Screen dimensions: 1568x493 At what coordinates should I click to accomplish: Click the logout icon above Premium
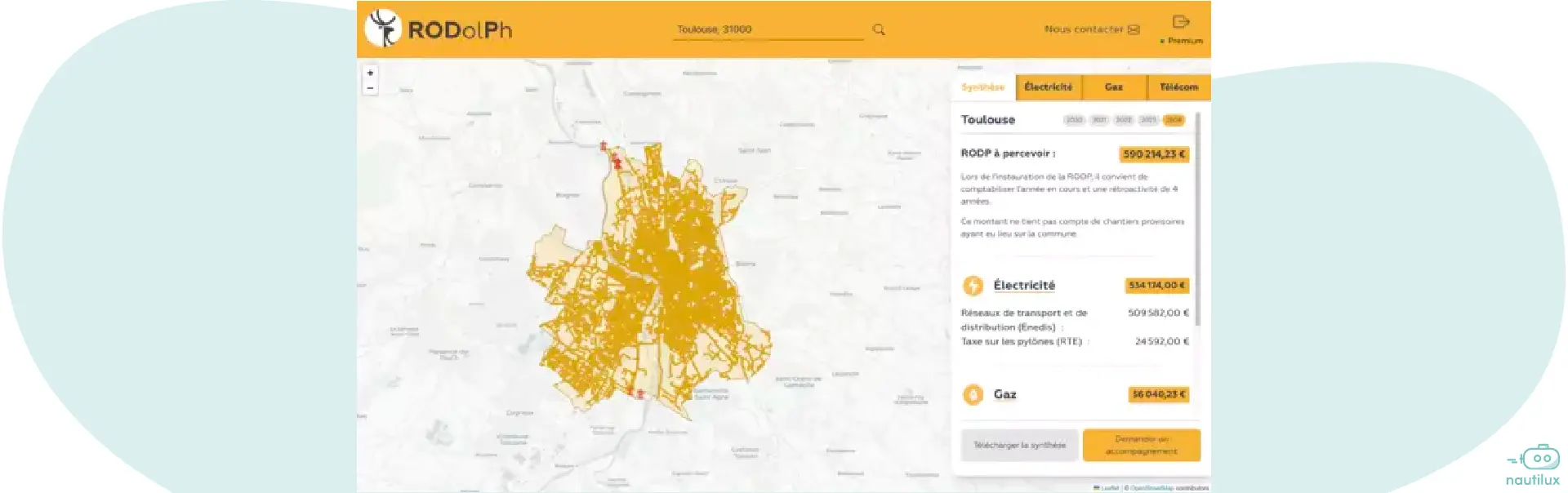[x=1181, y=22]
